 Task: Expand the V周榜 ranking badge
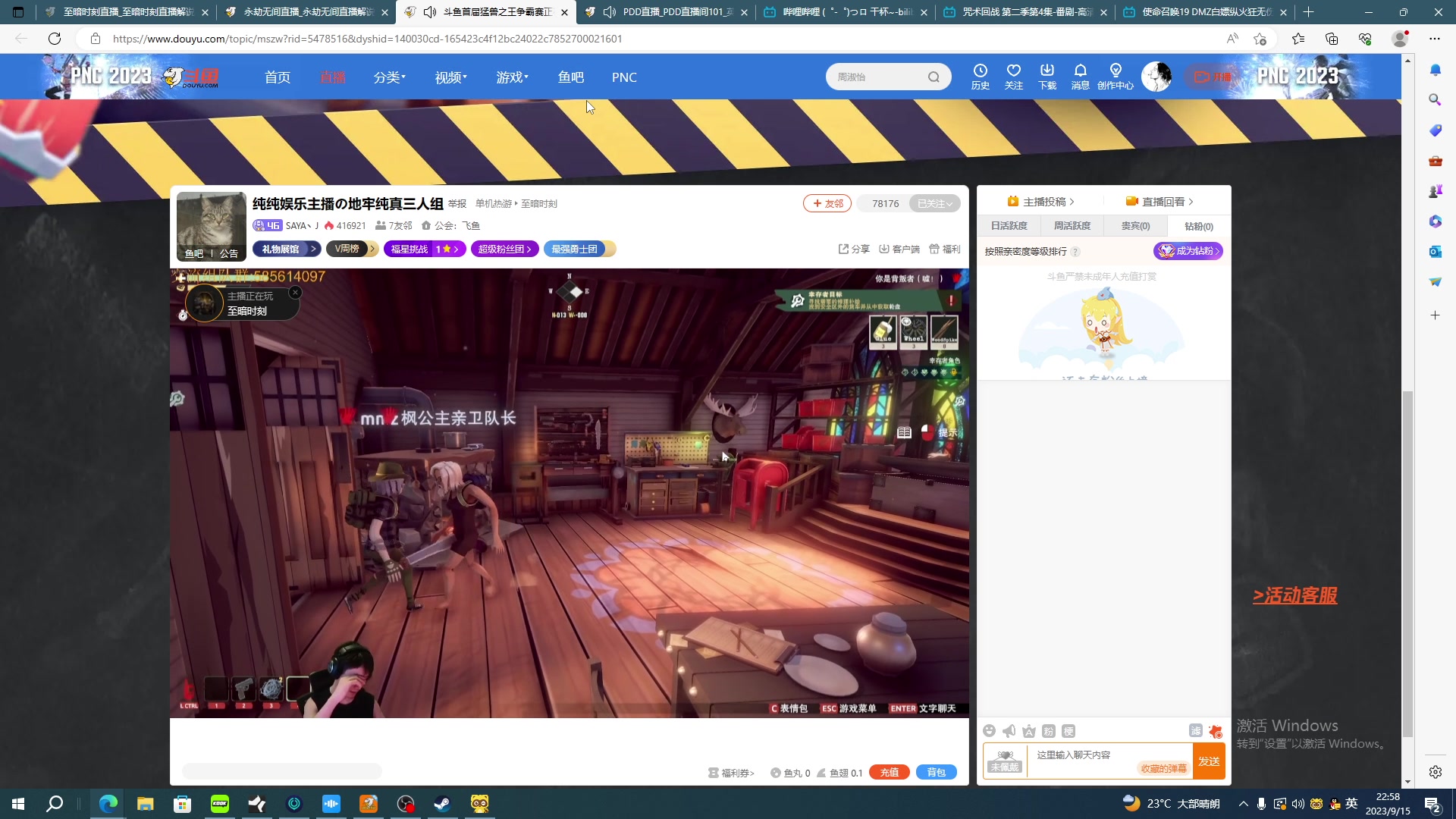(x=352, y=249)
